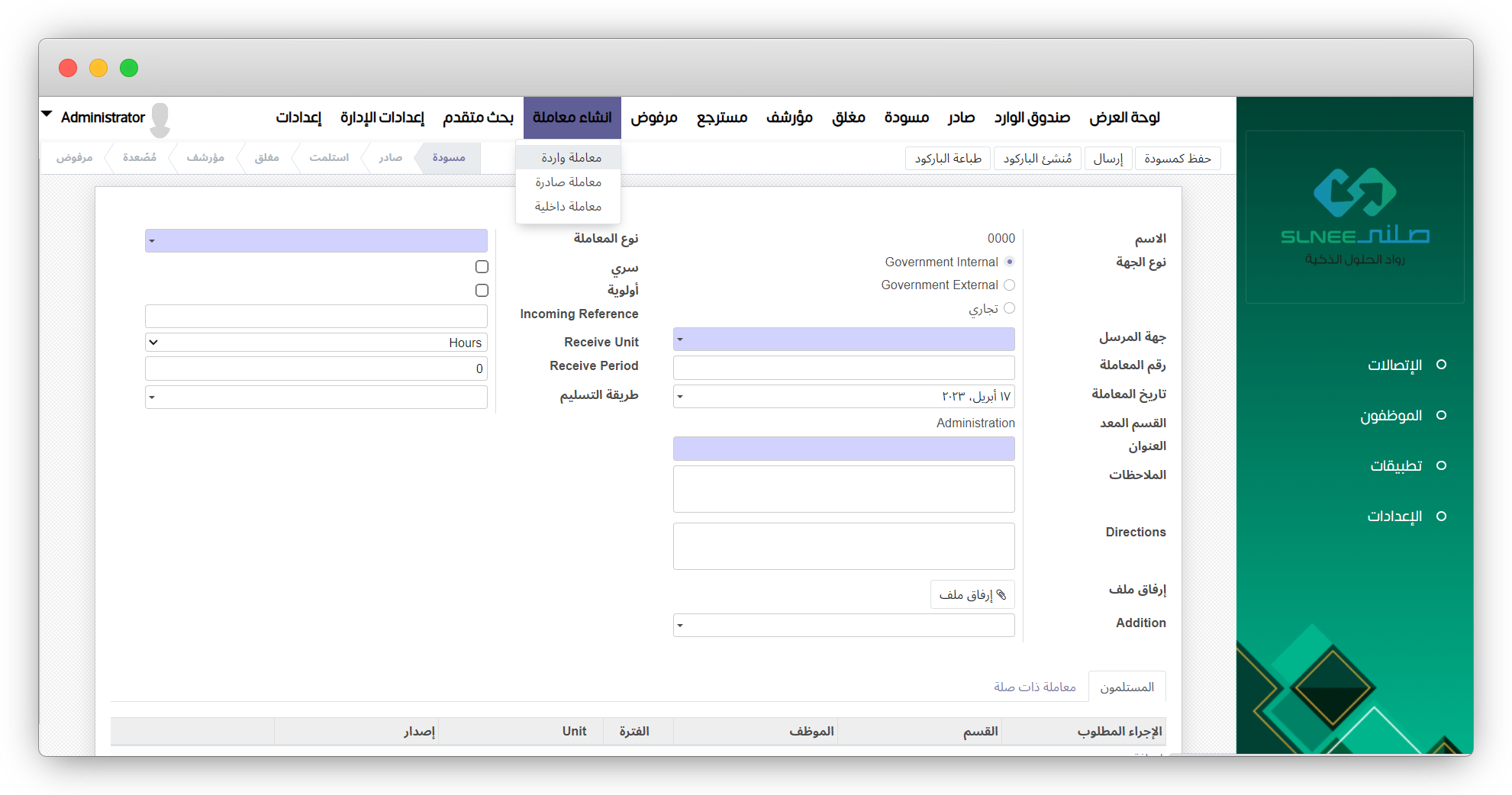Tick the أولوية checkbox

(482, 291)
